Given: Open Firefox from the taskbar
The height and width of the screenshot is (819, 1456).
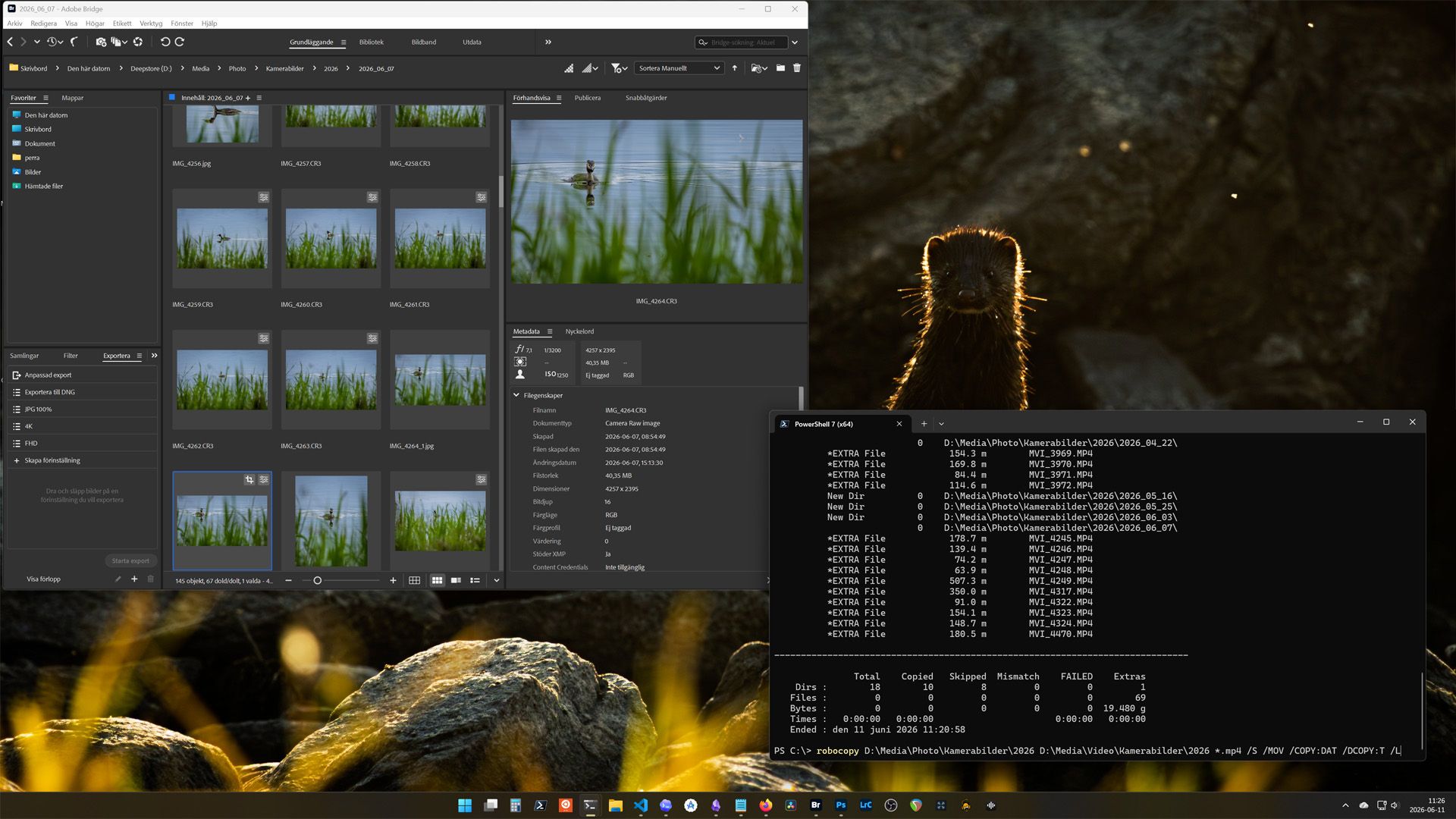Looking at the screenshot, I should (765, 805).
